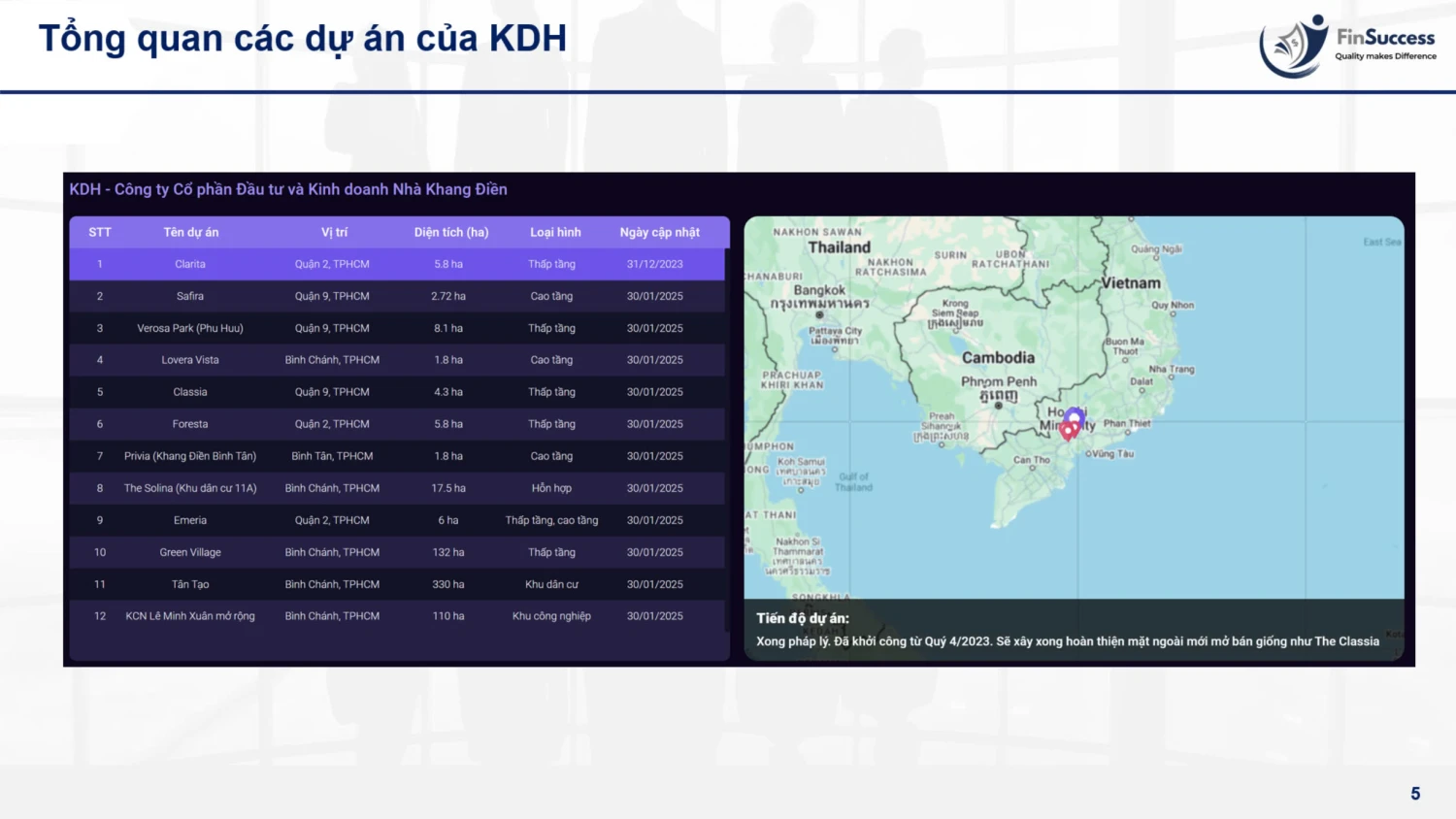Sort by Diện tích (ha) column header
This screenshot has width=1456, height=819.
pyautogui.click(x=451, y=233)
